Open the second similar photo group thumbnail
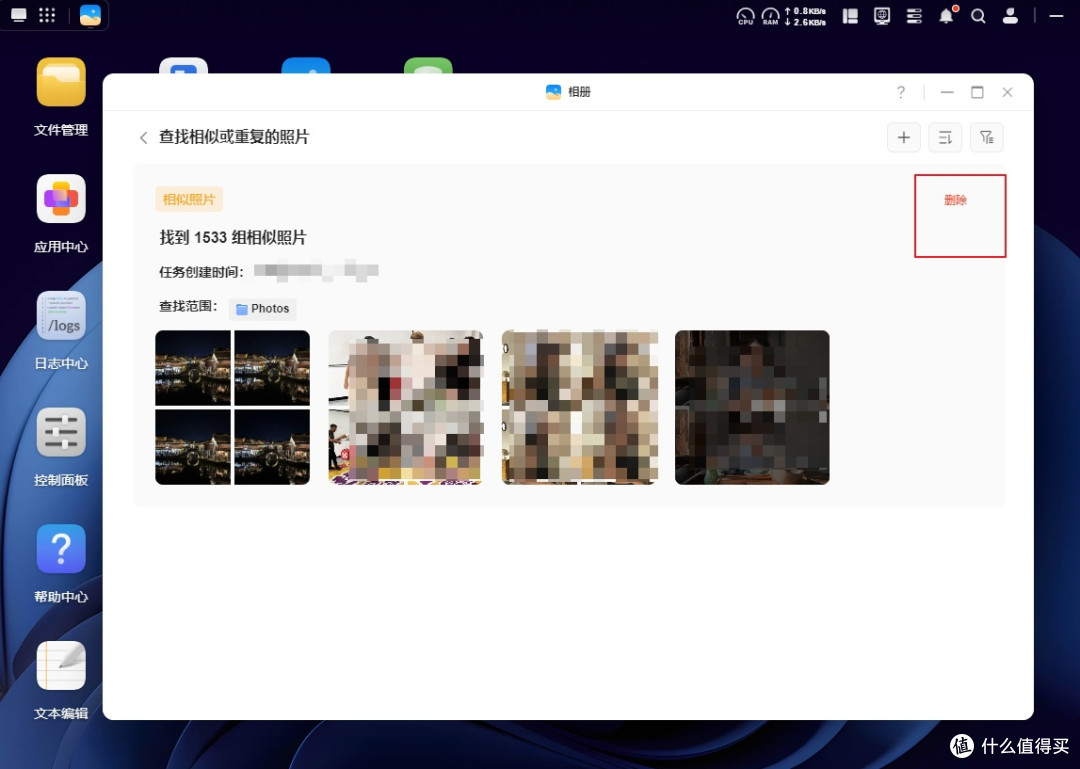Viewport: 1080px width, 769px height. 406,407
